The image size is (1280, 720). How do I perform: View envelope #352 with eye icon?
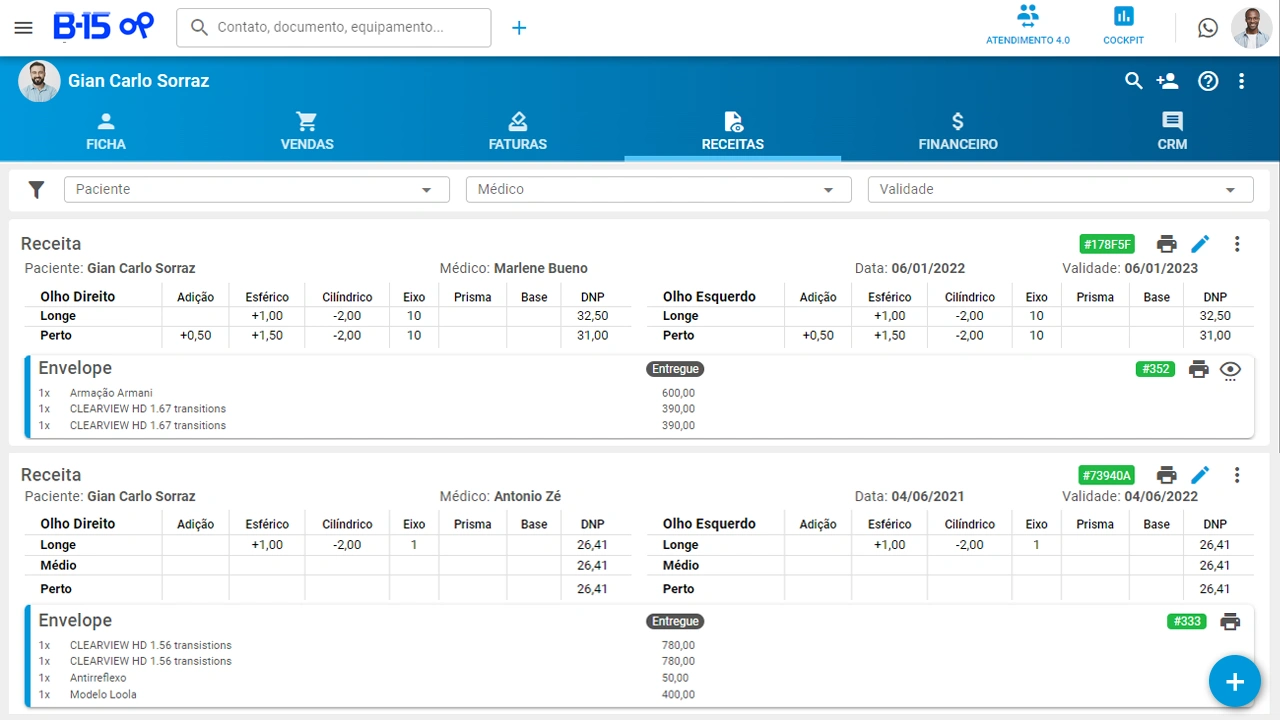1230,369
